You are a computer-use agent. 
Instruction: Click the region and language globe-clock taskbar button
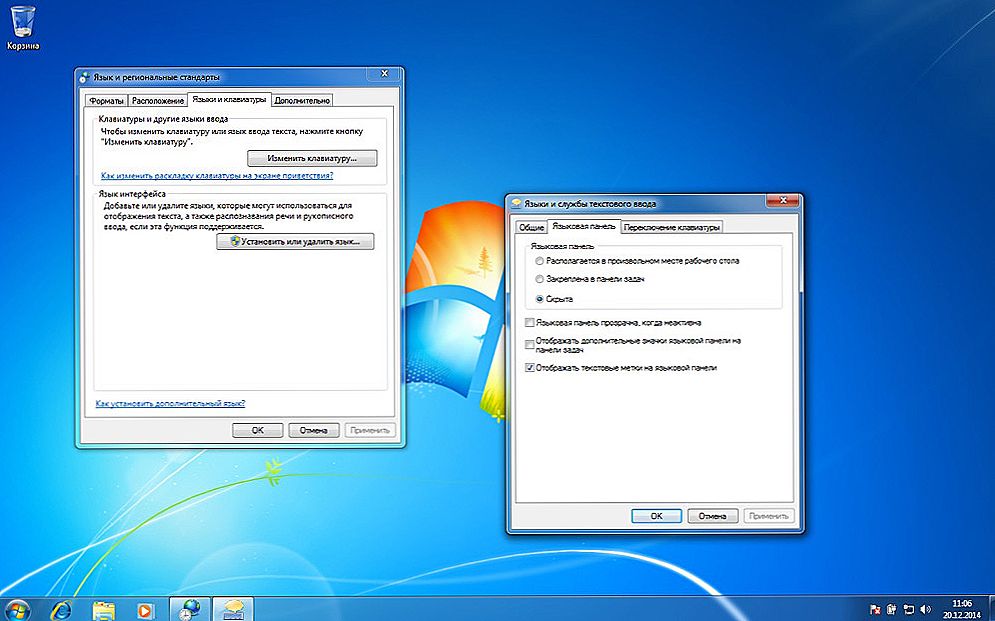point(188,610)
